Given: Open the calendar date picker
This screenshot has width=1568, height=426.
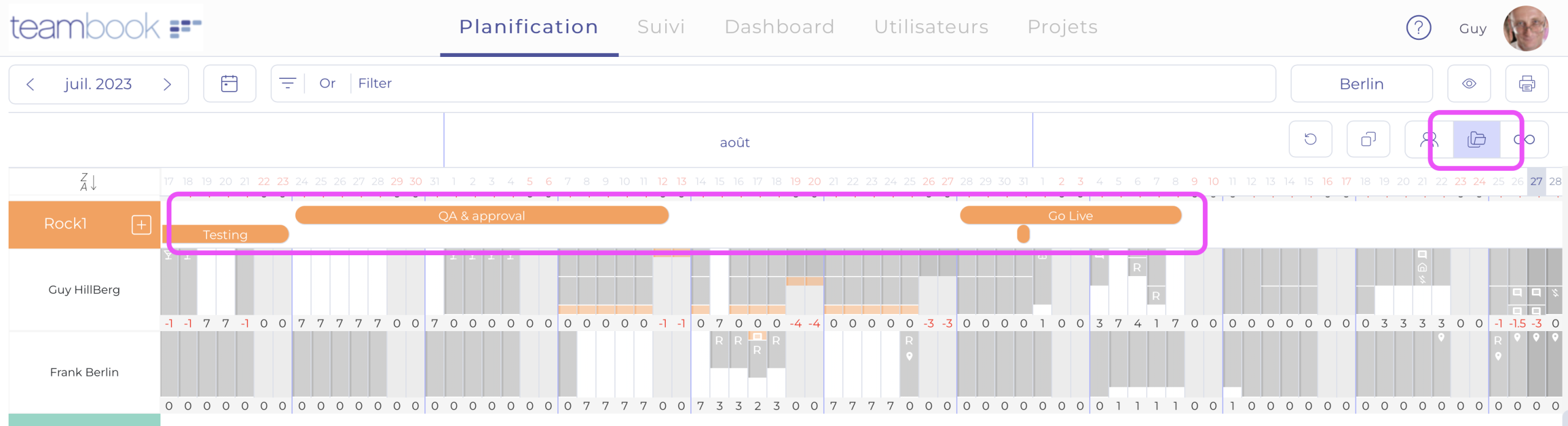Looking at the screenshot, I should tap(229, 84).
